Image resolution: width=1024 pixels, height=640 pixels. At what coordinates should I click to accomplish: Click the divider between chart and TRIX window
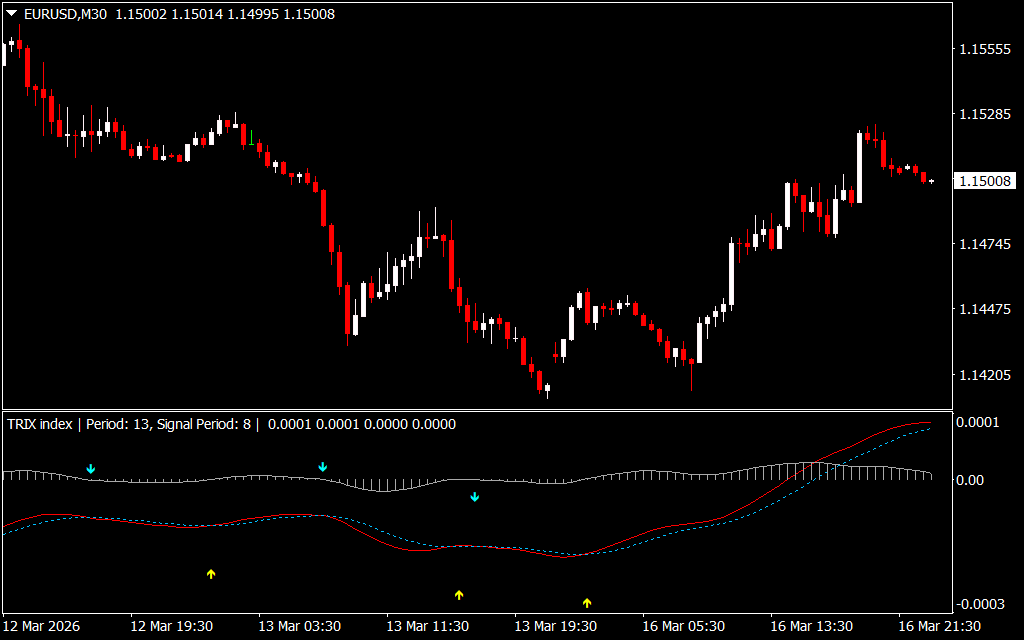coord(475,409)
